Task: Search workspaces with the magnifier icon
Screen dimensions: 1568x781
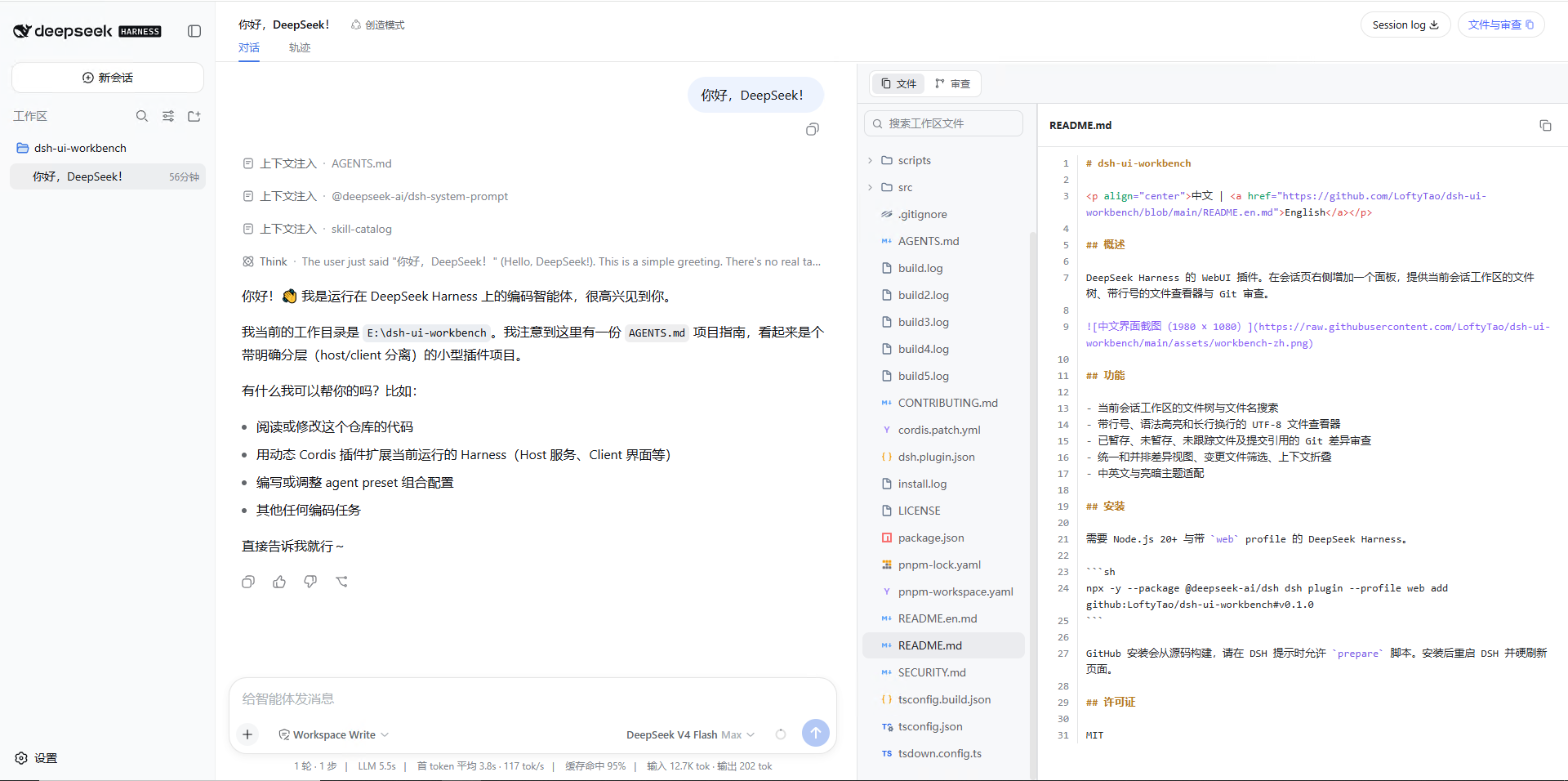Action: coord(142,116)
